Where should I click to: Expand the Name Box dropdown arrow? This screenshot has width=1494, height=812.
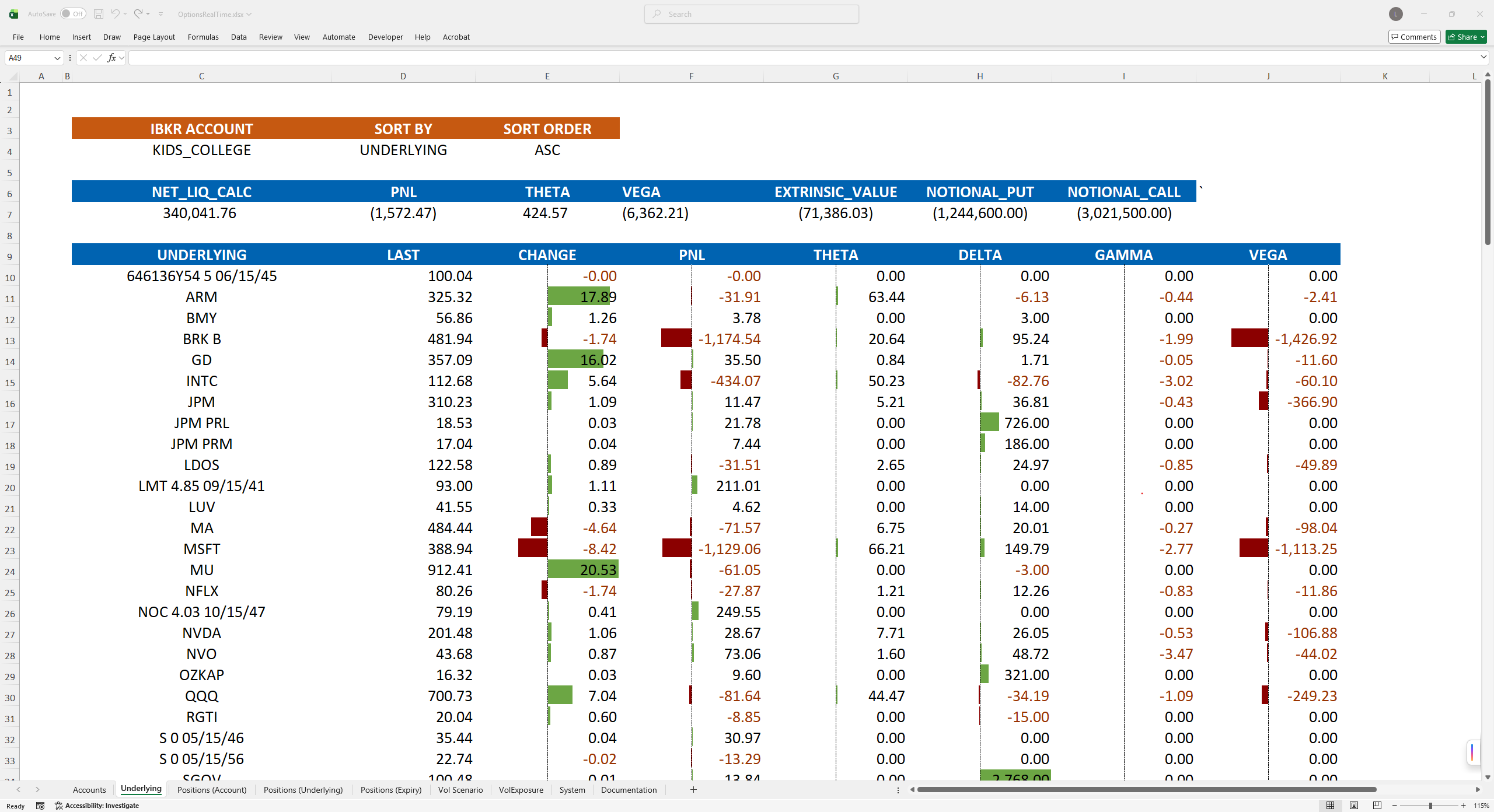pyautogui.click(x=57, y=58)
